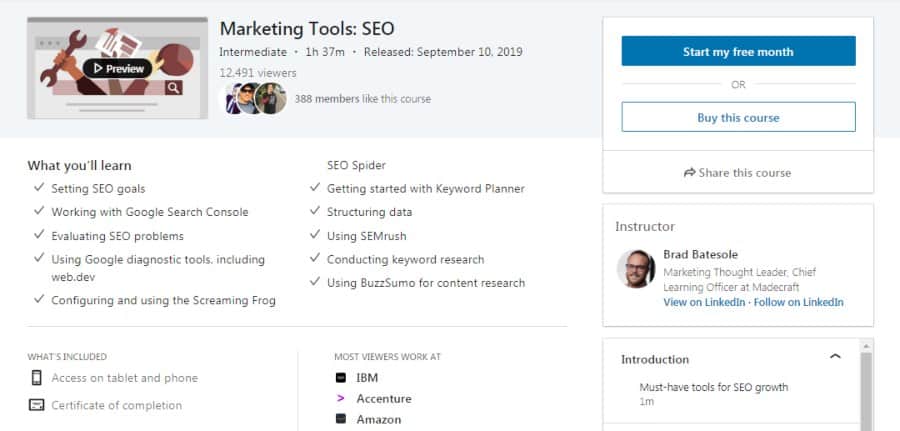The width and height of the screenshot is (900, 431).
Task: Click Certificate of completion text
Action: pos(117,406)
